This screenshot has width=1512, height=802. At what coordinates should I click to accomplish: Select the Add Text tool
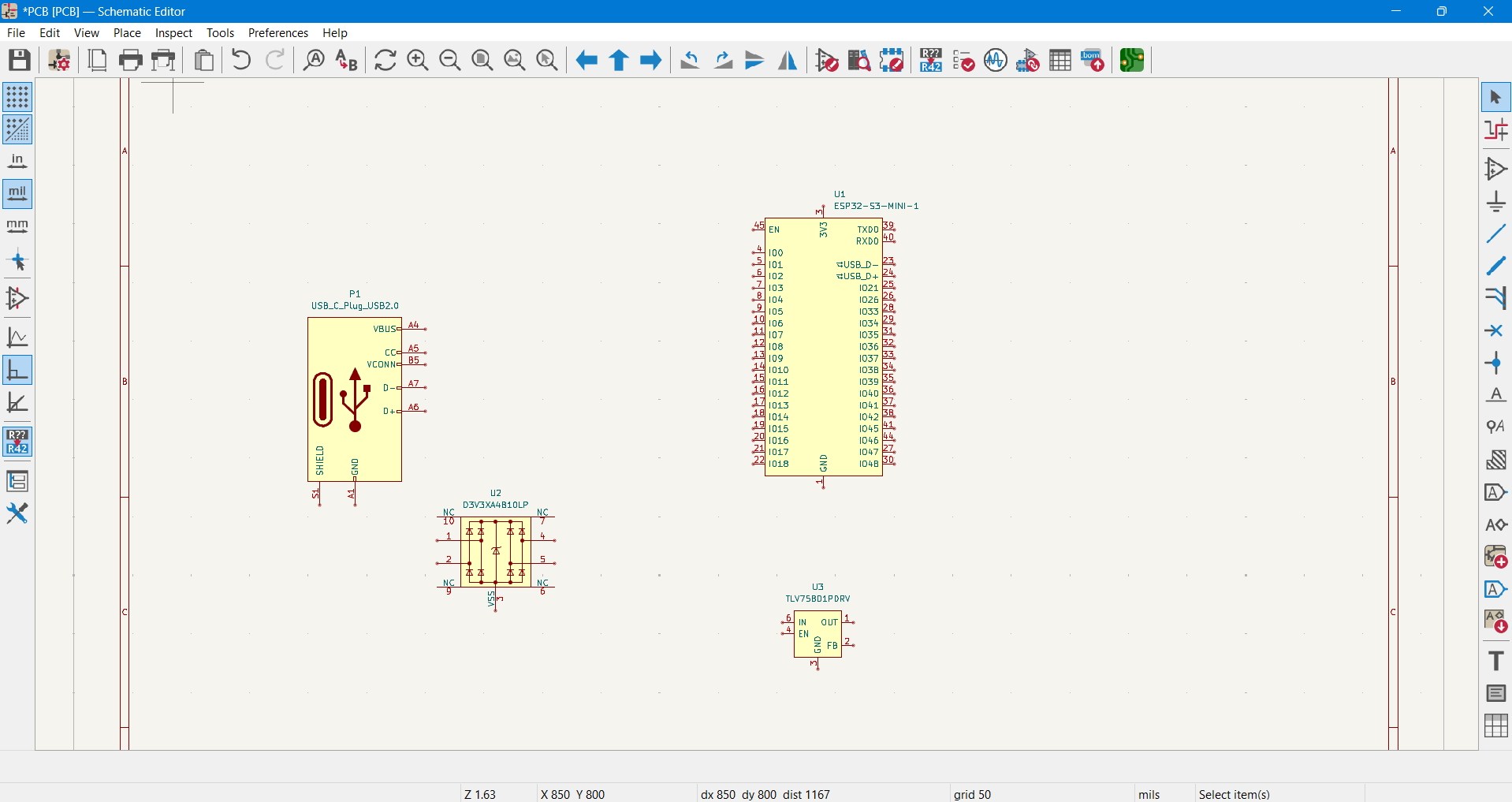pyautogui.click(x=1495, y=661)
